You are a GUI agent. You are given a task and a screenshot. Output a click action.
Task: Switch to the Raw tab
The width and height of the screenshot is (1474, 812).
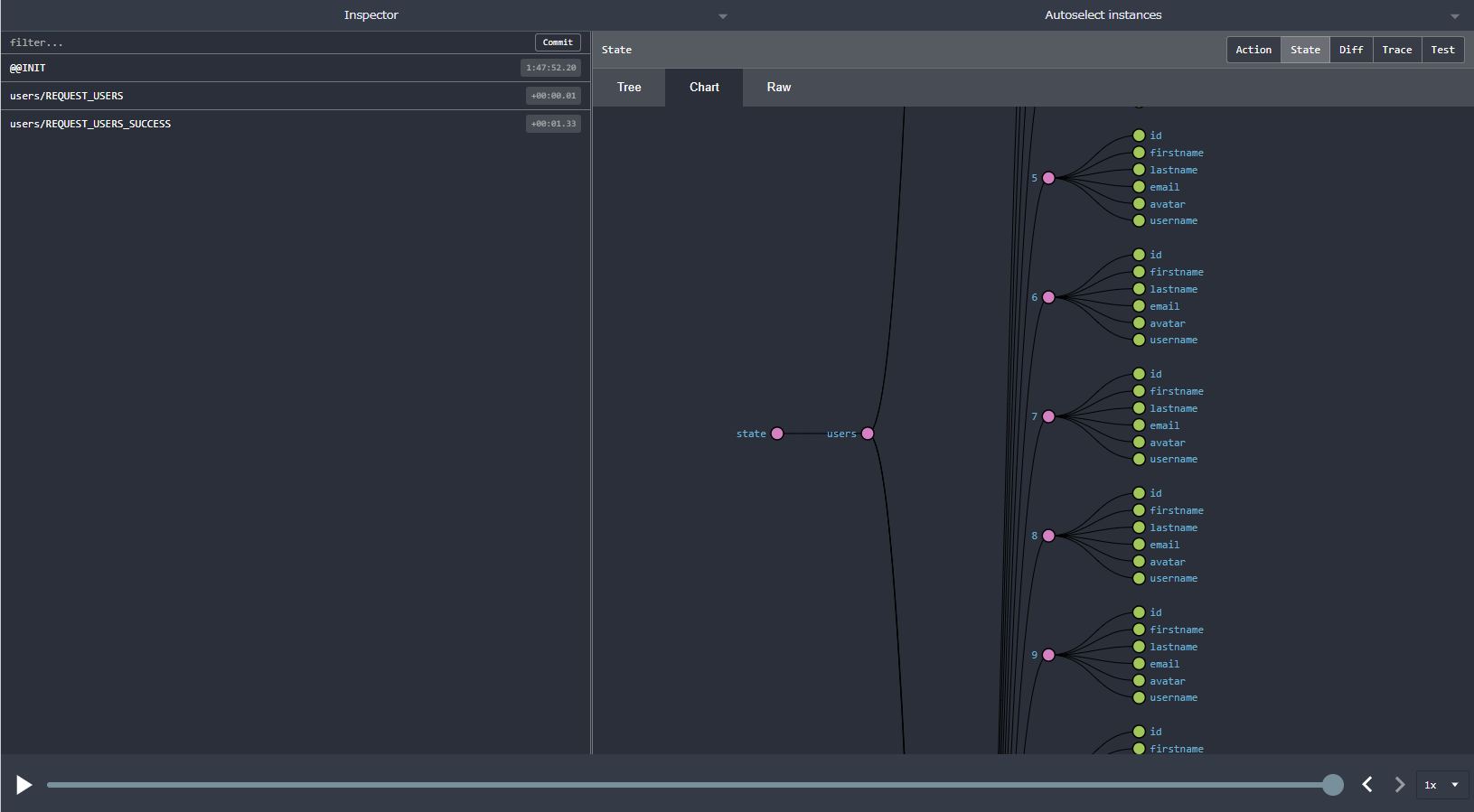tap(778, 88)
